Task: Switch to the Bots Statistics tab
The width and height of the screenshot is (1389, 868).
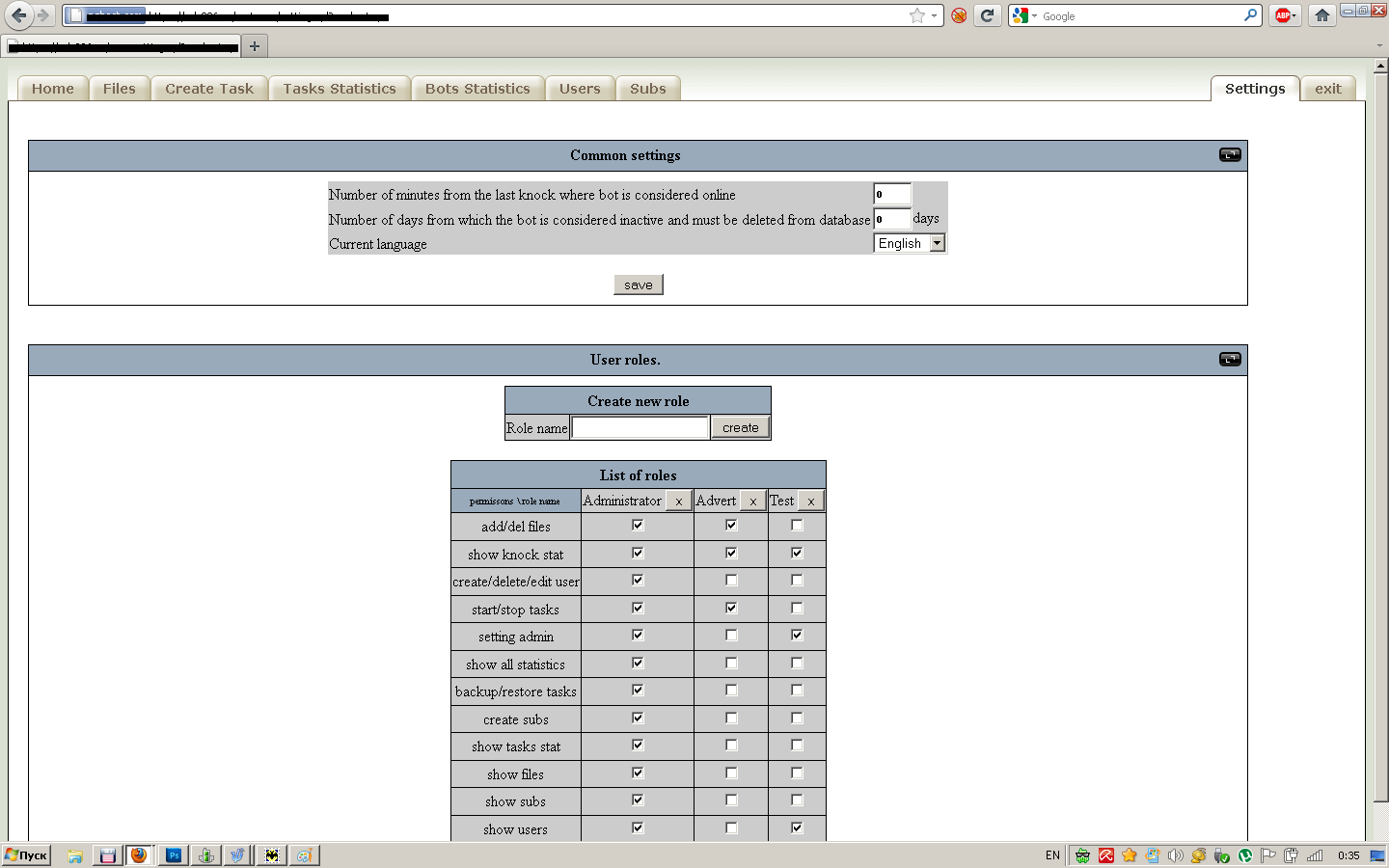Action: 477,89
